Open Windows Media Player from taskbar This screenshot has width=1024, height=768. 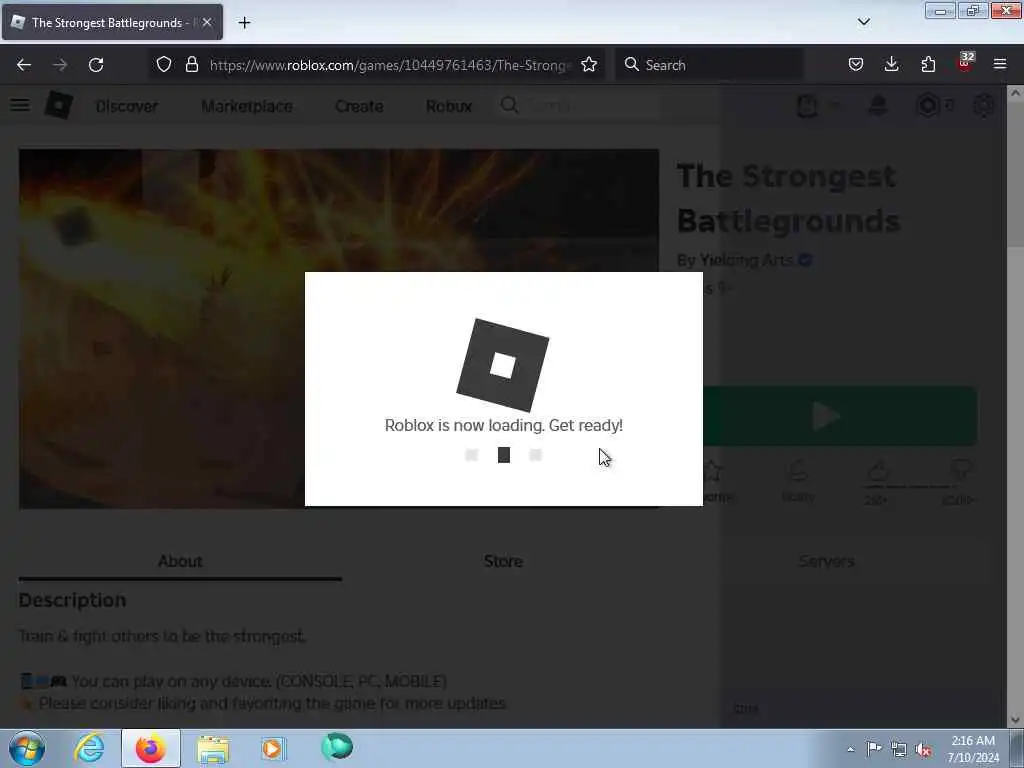click(x=273, y=748)
